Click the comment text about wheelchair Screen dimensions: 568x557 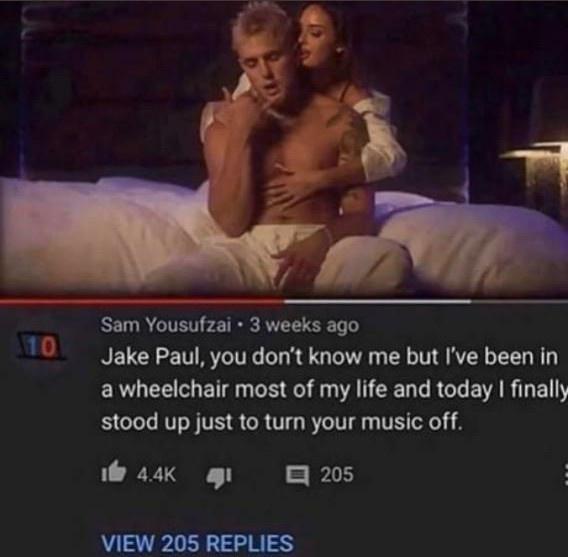click(333, 390)
